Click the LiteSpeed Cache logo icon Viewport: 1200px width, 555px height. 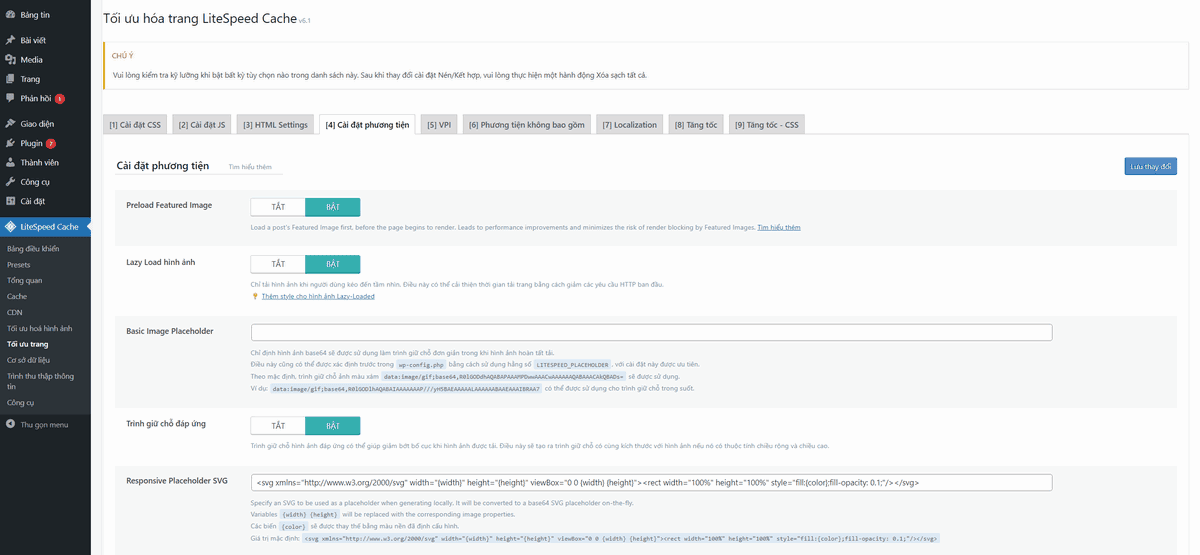[x=10, y=227]
